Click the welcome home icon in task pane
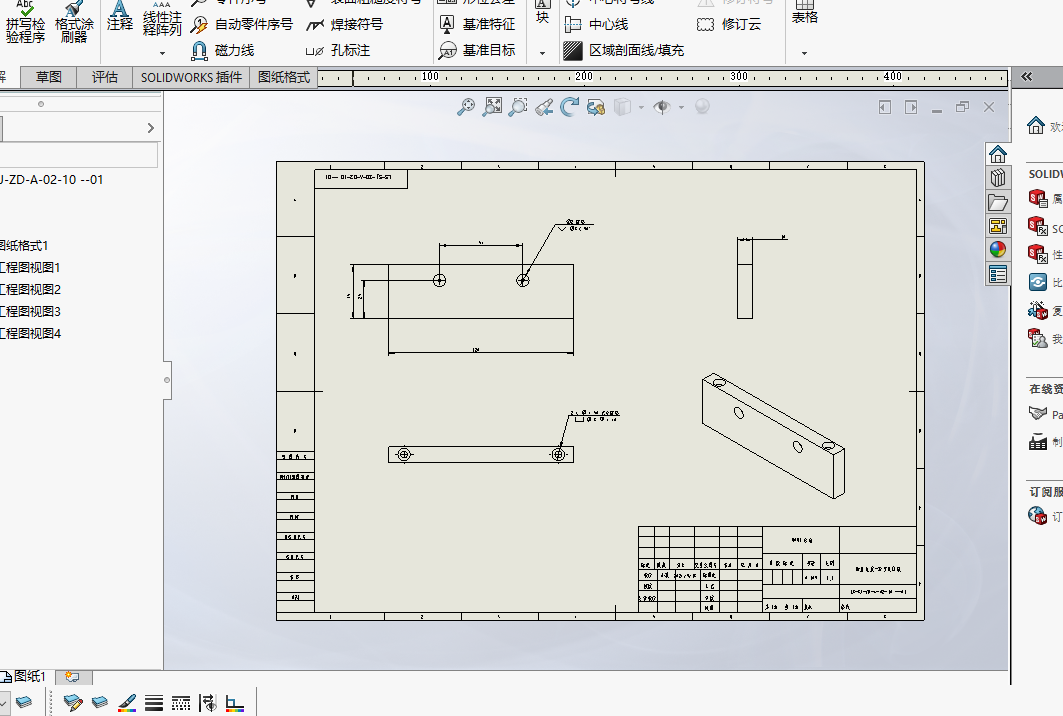Viewport: 1063px width, 716px height. tap(1036, 125)
